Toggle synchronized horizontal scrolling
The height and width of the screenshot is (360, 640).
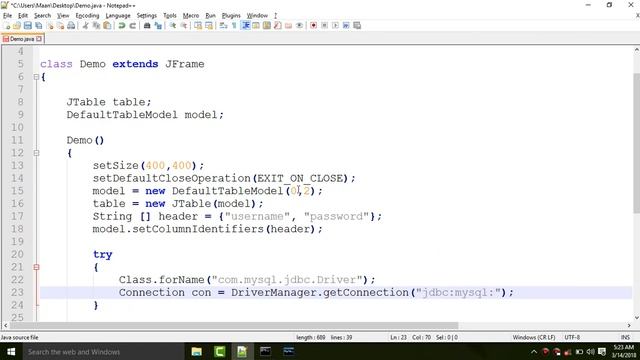209,26
